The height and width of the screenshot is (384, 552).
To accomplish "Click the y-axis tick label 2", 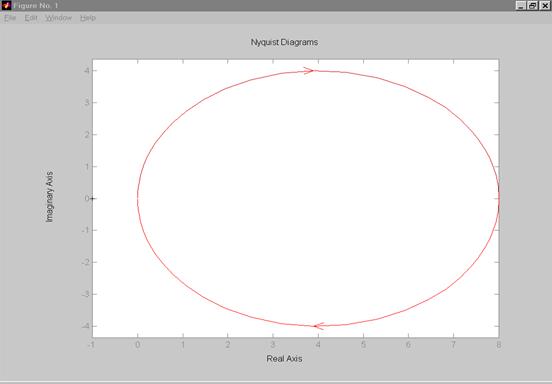I will [x=87, y=134].
